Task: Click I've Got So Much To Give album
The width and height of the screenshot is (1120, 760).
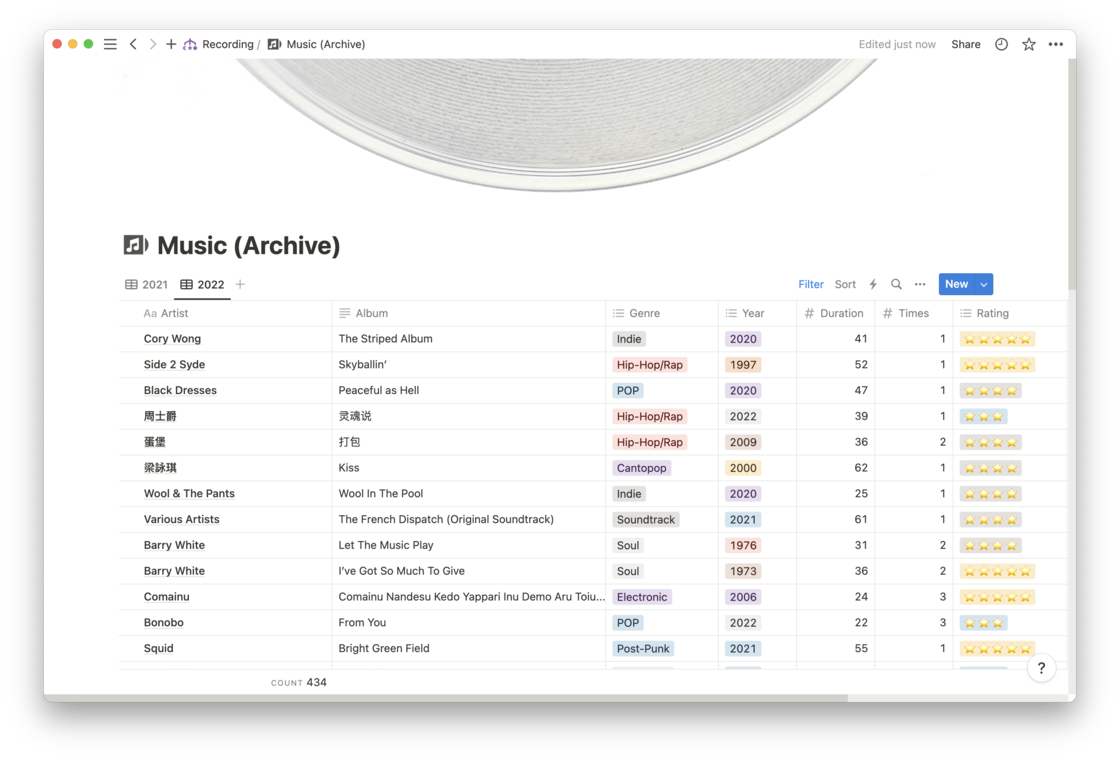Action: point(469,571)
